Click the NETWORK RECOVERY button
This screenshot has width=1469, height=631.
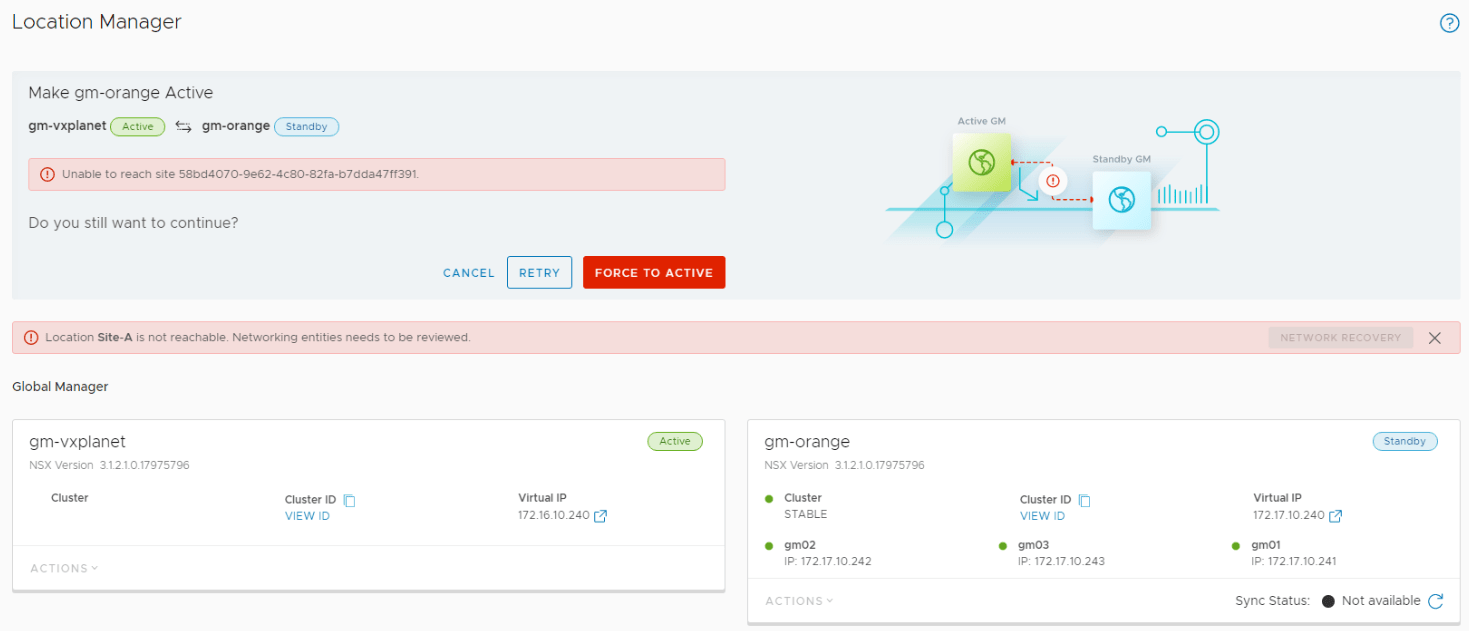[1341, 338]
